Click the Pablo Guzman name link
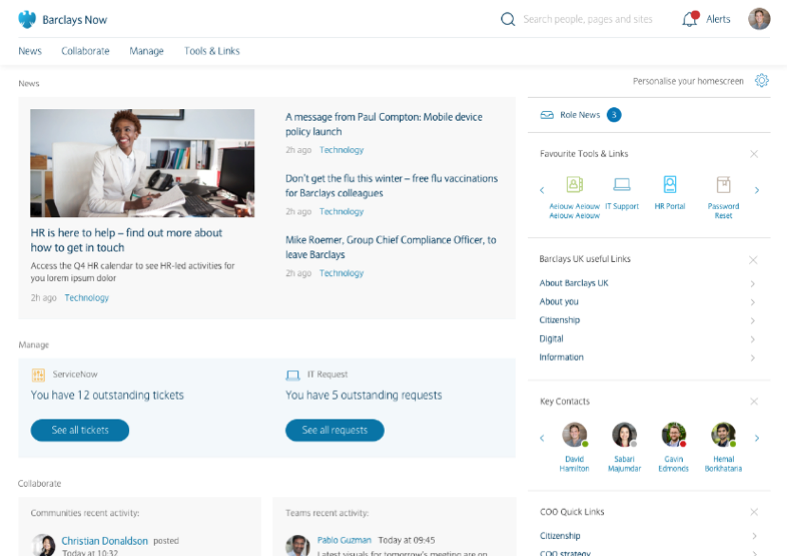Screen dimensions: 787x556 tap(344, 540)
